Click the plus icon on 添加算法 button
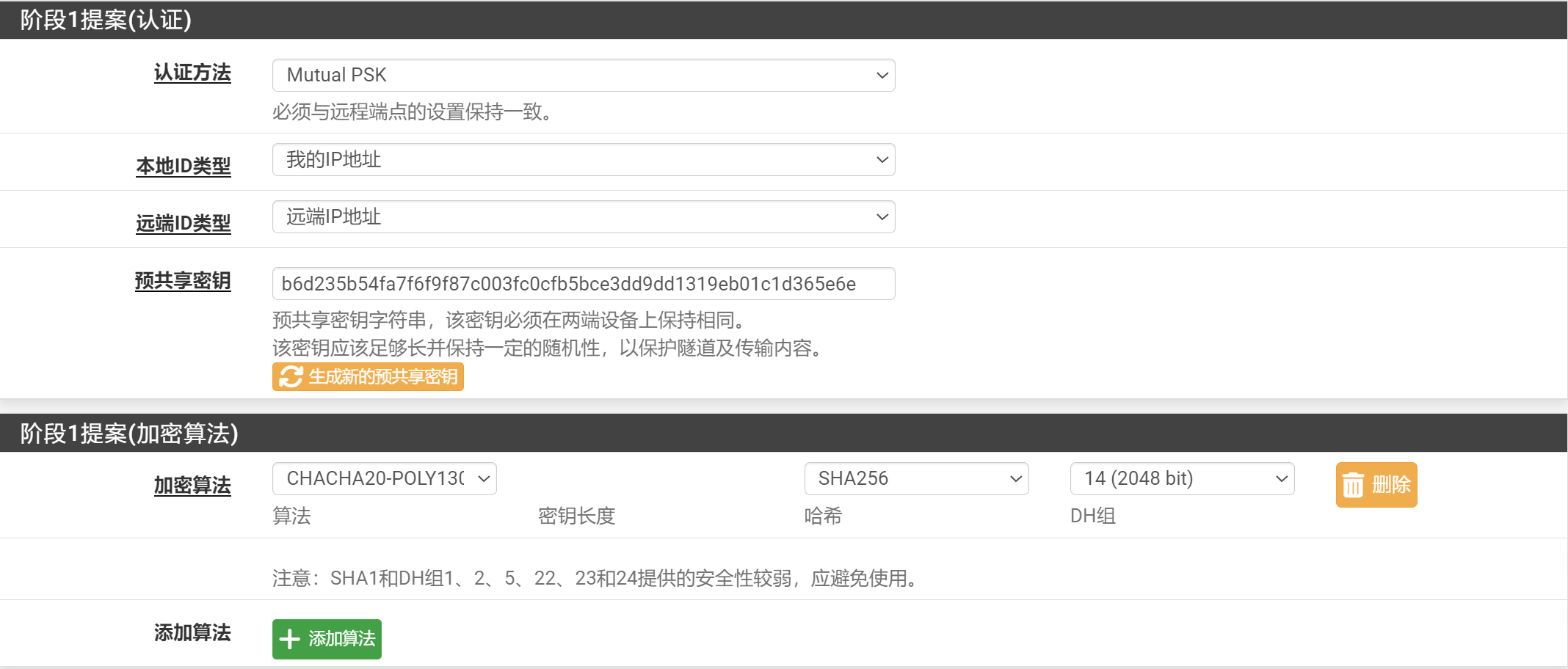 click(290, 639)
